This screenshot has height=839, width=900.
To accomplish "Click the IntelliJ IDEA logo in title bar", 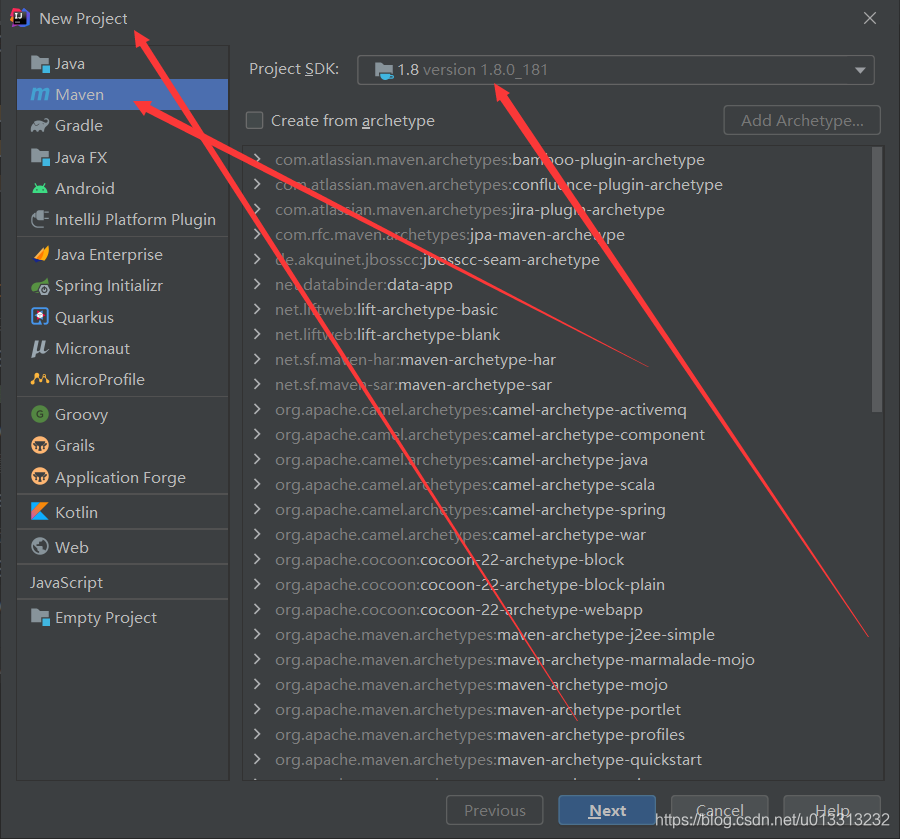I will click(20, 18).
